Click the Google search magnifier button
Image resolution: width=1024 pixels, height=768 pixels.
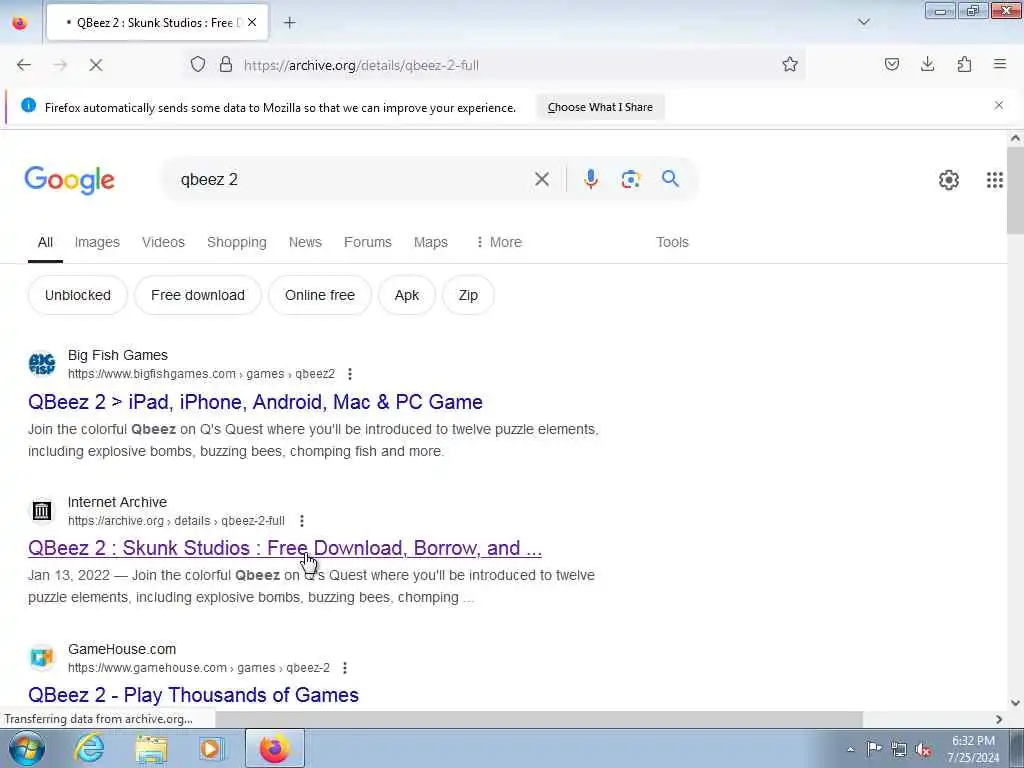click(x=670, y=179)
